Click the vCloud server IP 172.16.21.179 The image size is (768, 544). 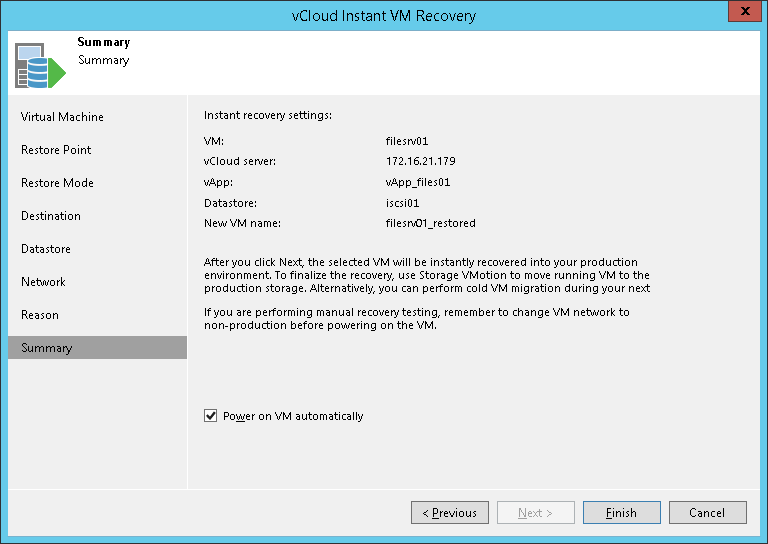click(421, 161)
